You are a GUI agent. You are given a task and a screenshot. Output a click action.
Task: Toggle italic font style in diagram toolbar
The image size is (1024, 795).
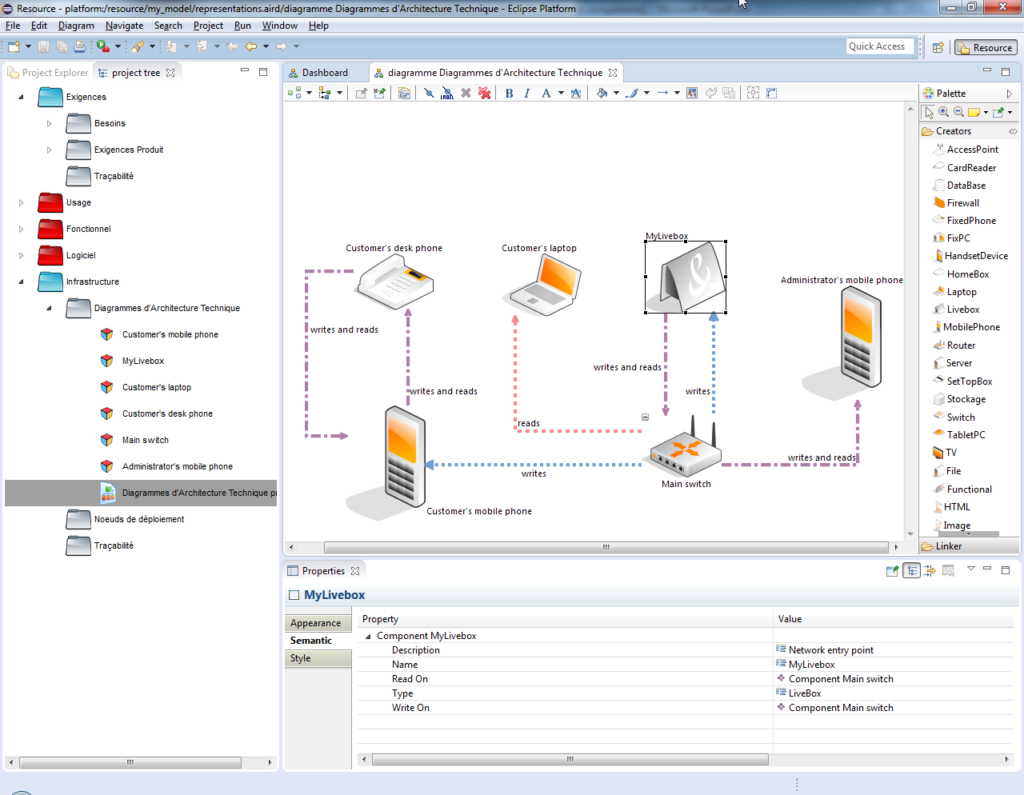click(x=527, y=93)
